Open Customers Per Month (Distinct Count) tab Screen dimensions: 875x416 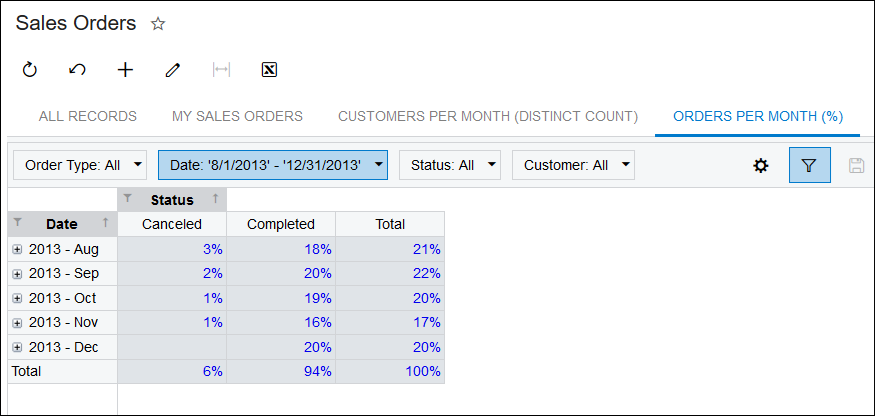click(x=488, y=116)
